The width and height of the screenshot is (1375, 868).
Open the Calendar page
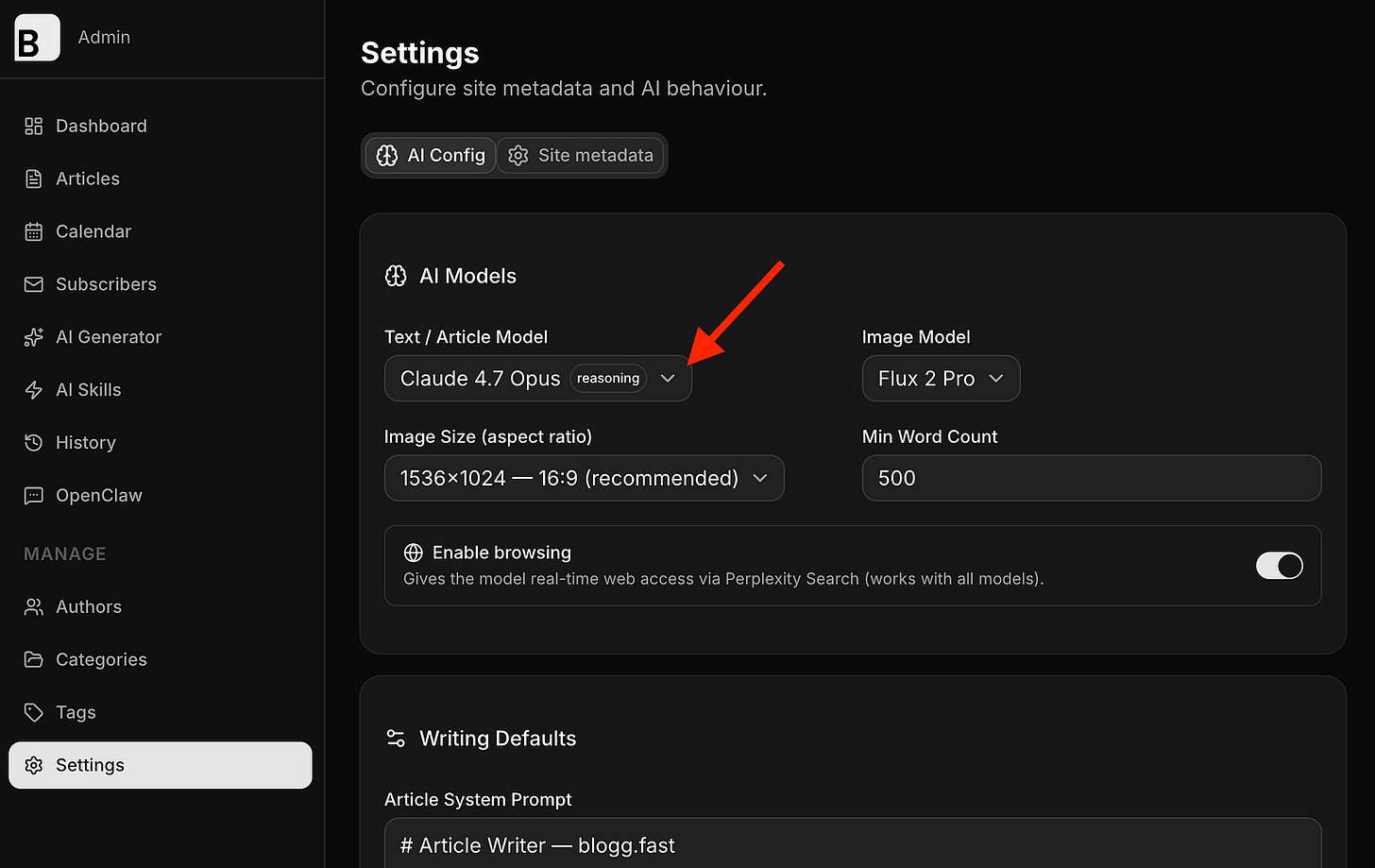(161, 232)
